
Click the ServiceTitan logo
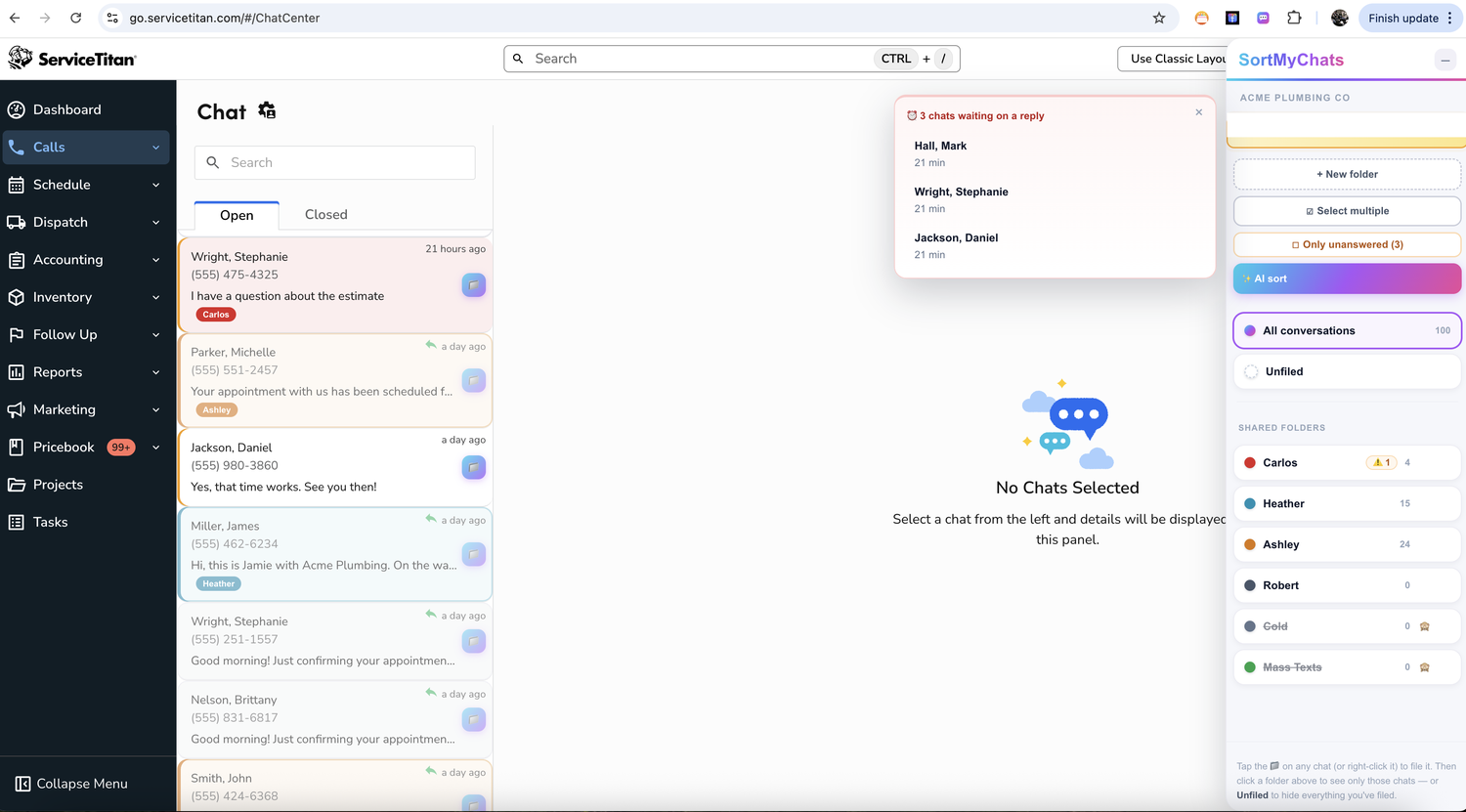point(72,59)
